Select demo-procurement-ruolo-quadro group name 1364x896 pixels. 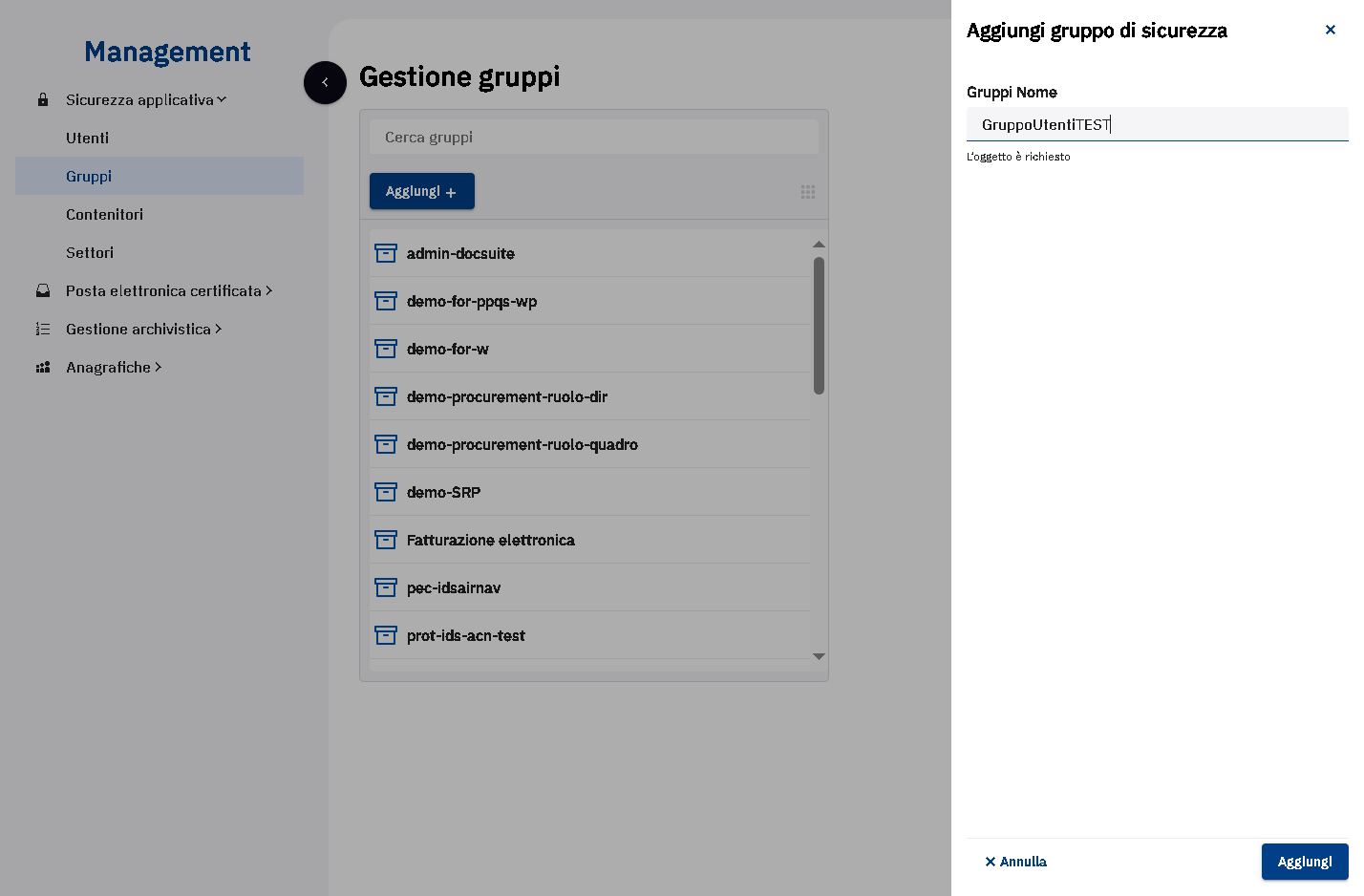click(522, 444)
